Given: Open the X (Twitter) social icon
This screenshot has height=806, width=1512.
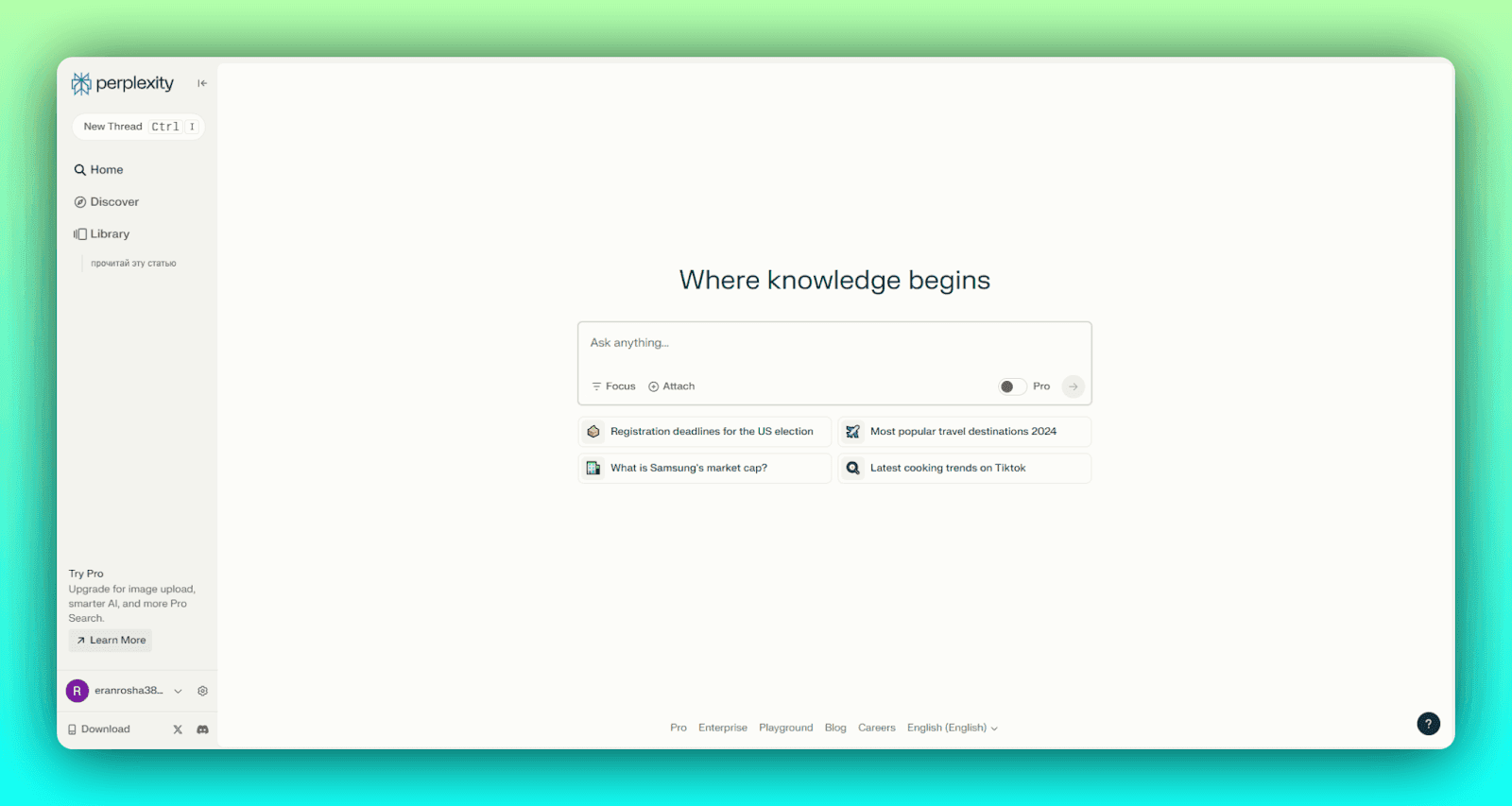Looking at the screenshot, I should click(178, 729).
